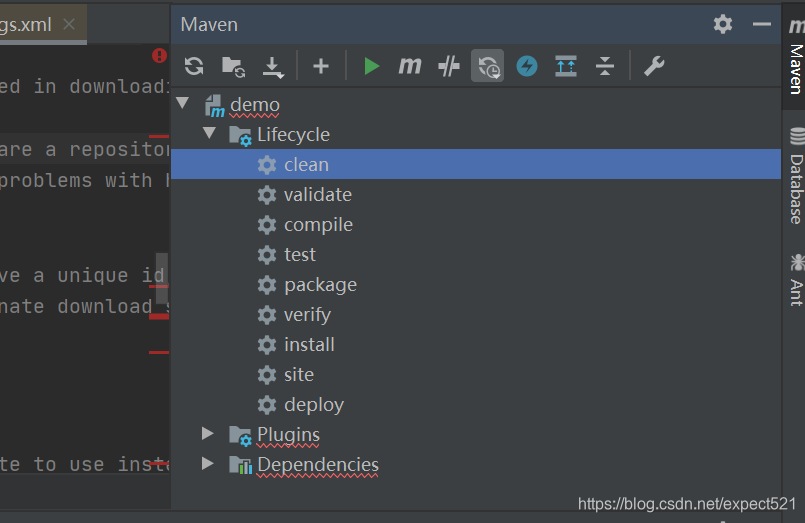Select the test lifecycle phase
This screenshot has width=805, height=523.
(x=476, y=255)
